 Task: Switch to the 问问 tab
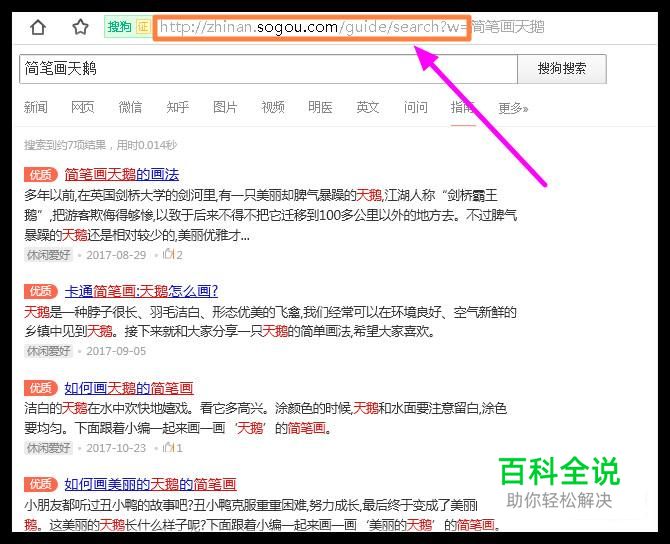coord(416,107)
